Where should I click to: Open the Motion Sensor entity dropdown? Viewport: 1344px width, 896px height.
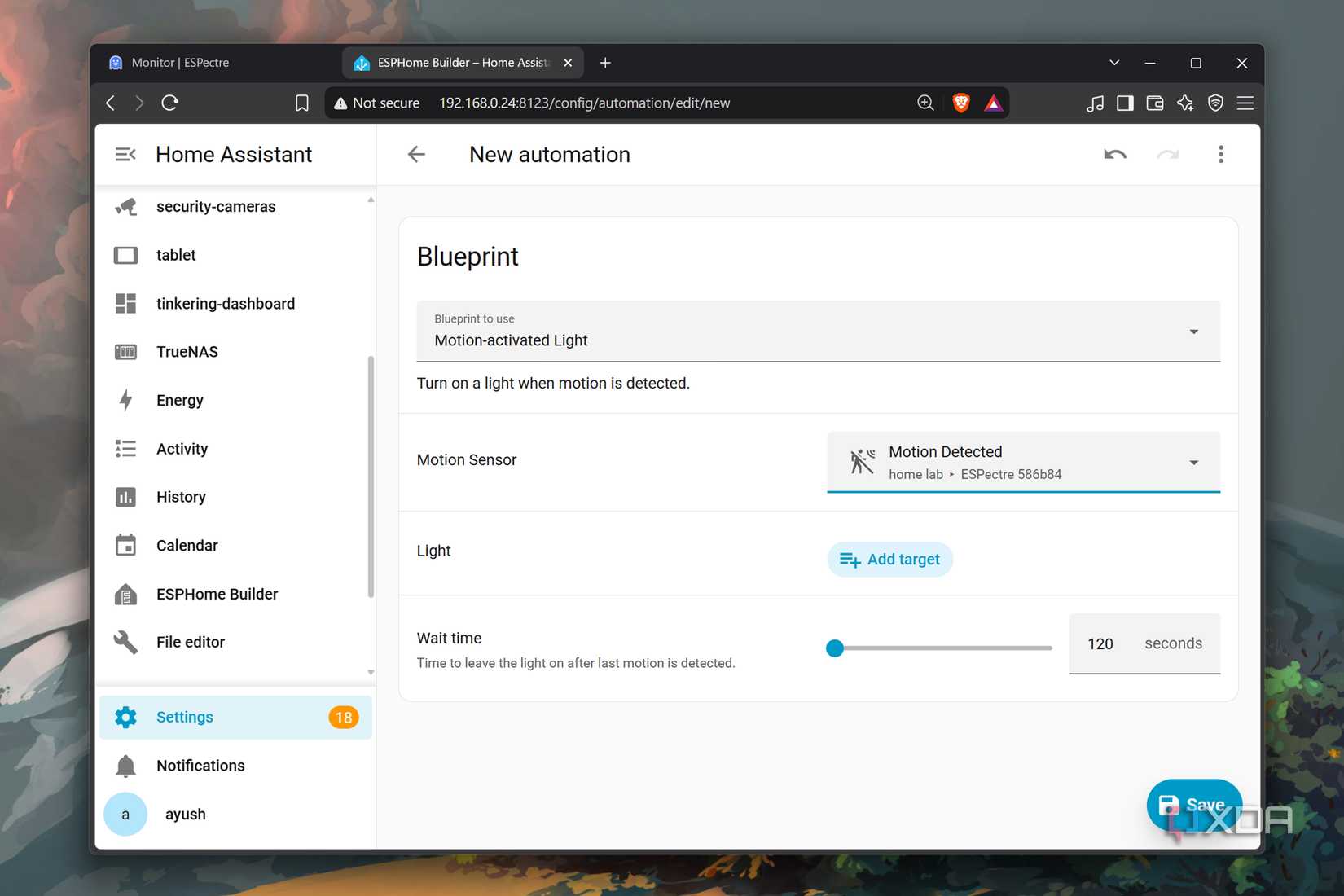[x=1023, y=462]
